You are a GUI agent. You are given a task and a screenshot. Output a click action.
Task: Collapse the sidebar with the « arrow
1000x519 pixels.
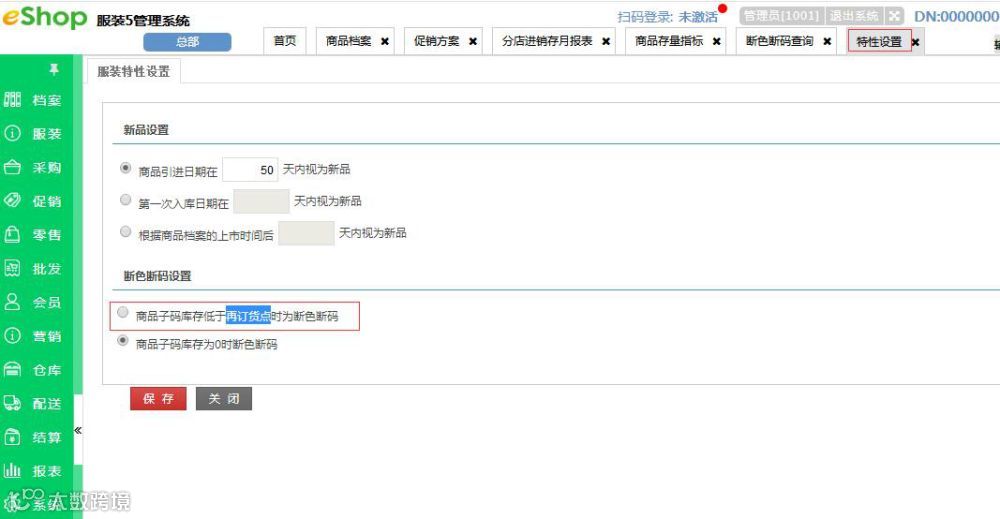(78, 430)
